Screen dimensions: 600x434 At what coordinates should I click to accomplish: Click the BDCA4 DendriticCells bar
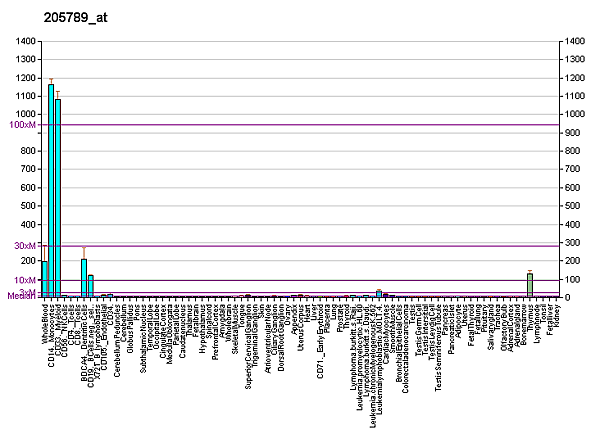tap(84, 278)
